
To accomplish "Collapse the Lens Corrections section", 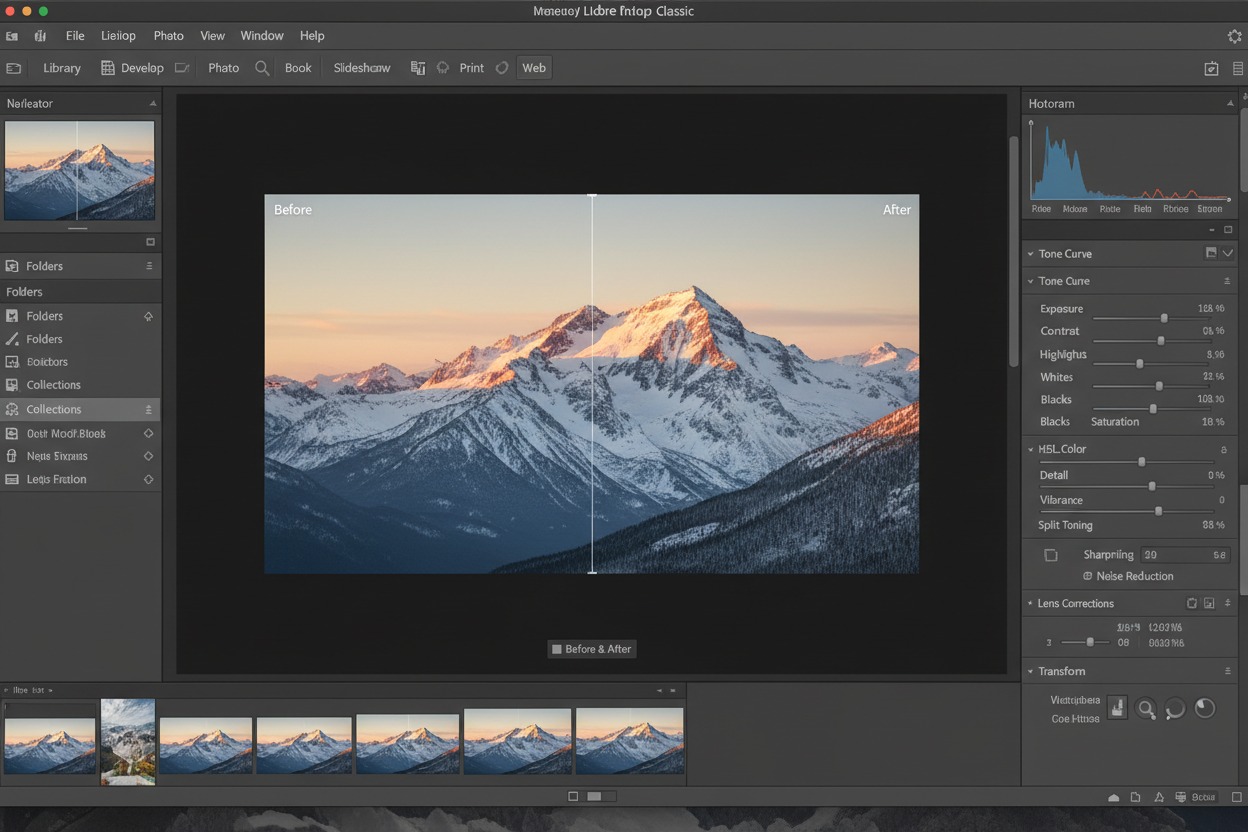I will [x=1030, y=603].
